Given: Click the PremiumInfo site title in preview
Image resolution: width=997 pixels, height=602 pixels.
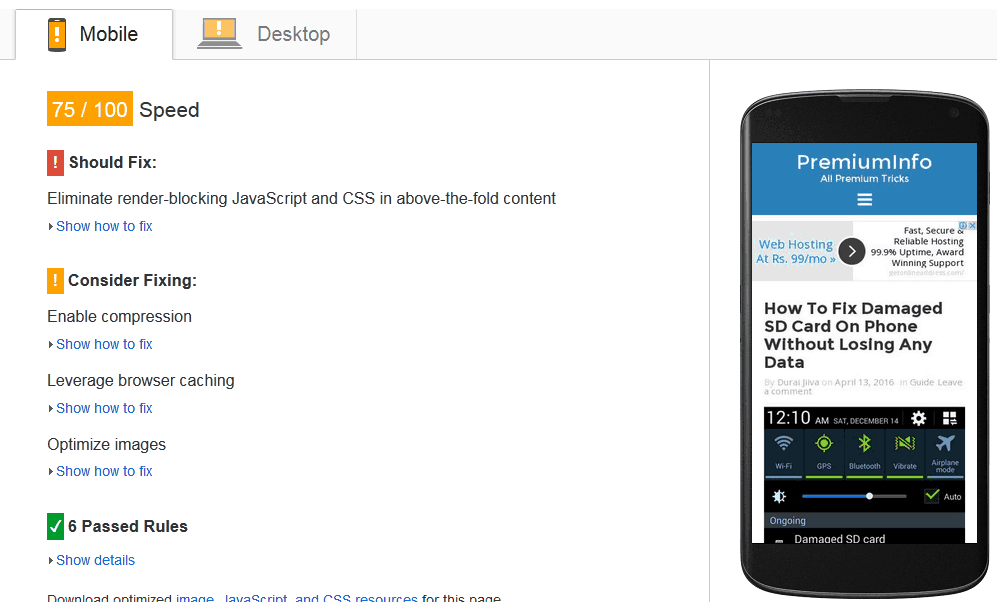Looking at the screenshot, I should pos(864,162).
